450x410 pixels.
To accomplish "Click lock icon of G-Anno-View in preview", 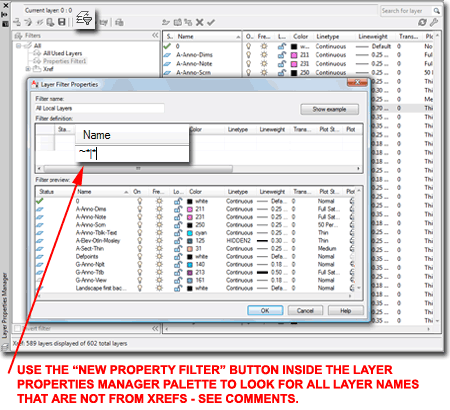I will click(178, 280).
